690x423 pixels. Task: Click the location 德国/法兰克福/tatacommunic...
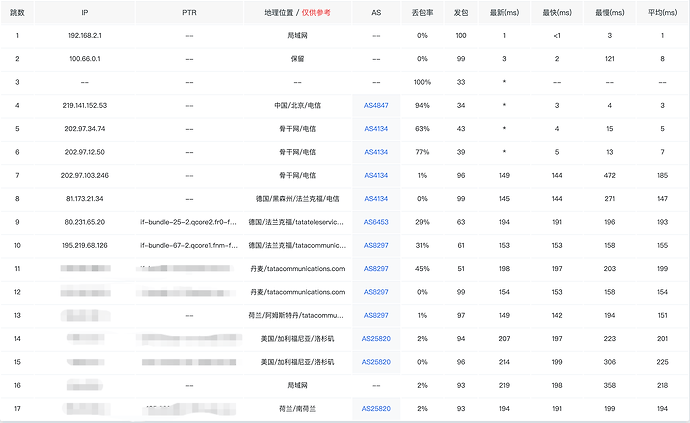[297, 245]
